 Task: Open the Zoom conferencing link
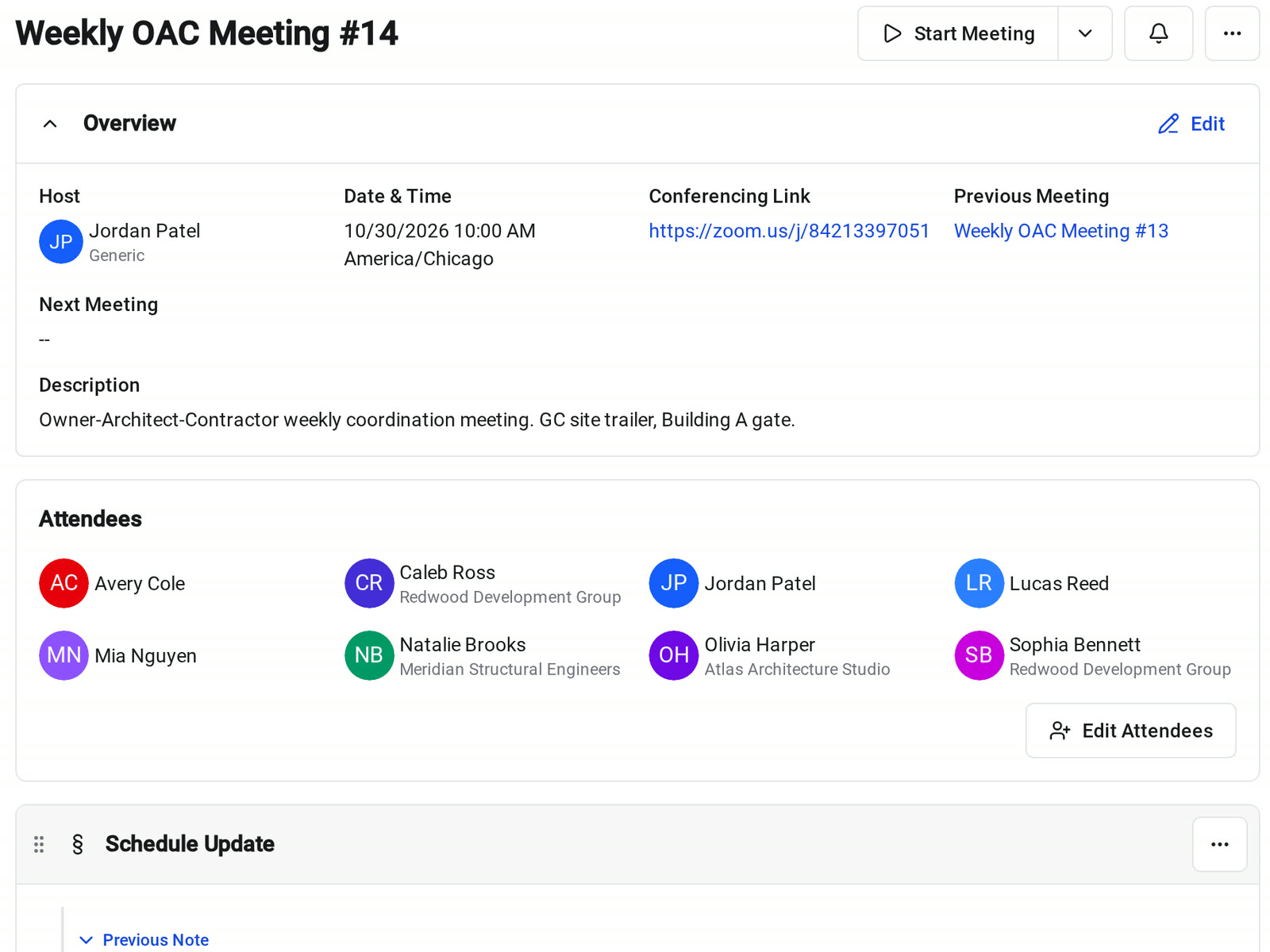click(x=789, y=231)
